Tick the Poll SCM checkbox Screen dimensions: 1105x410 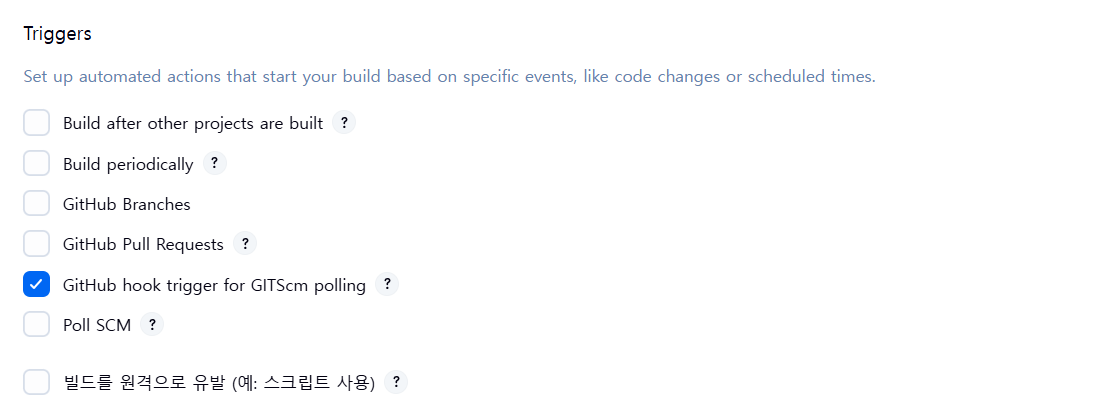click(37, 324)
